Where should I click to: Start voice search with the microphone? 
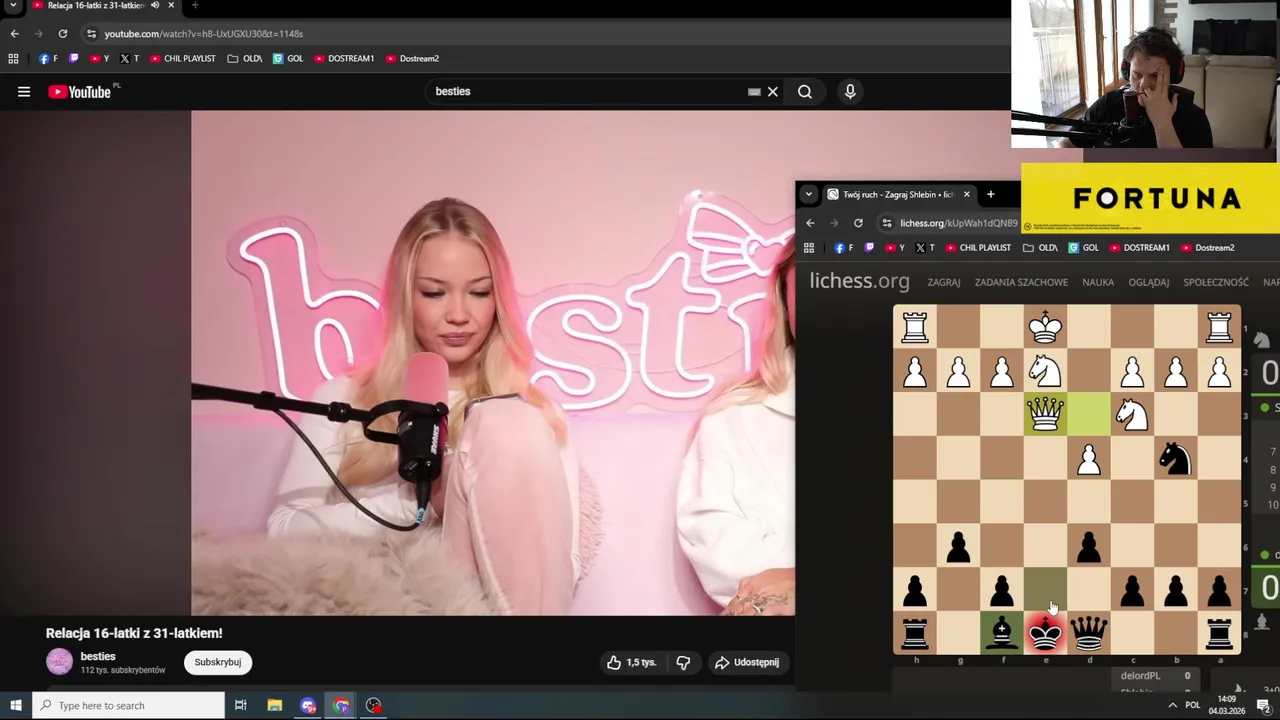coord(850,92)
